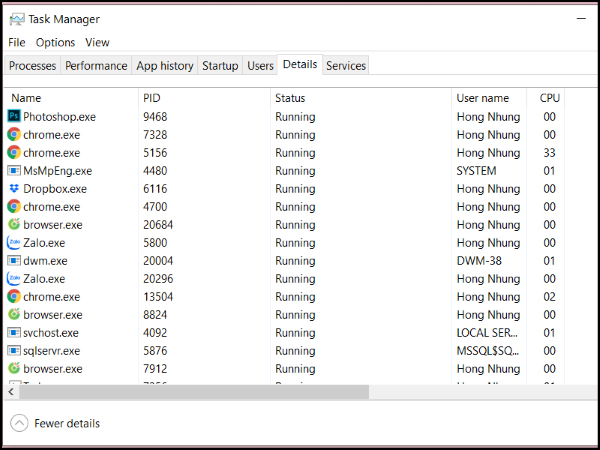Screen dimensions: 600x450
Task: Switch to the Startup tab
Action: [x=220, y=66]
